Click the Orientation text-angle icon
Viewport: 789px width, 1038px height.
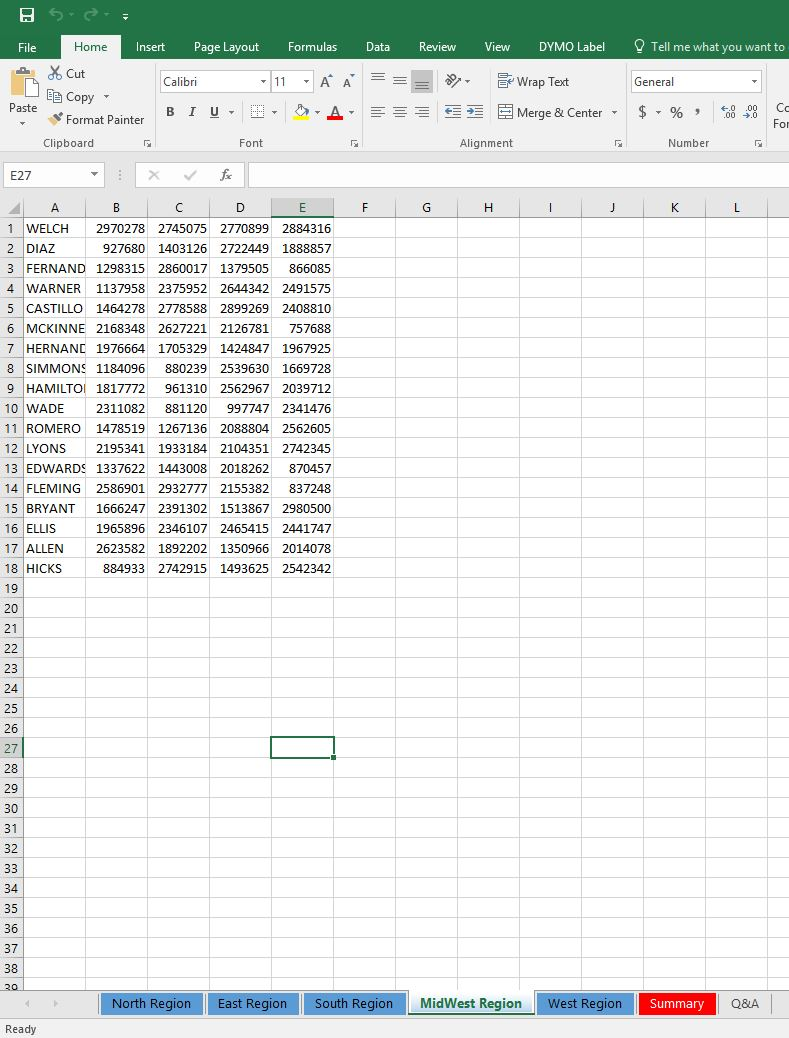[x=453, y=81]
